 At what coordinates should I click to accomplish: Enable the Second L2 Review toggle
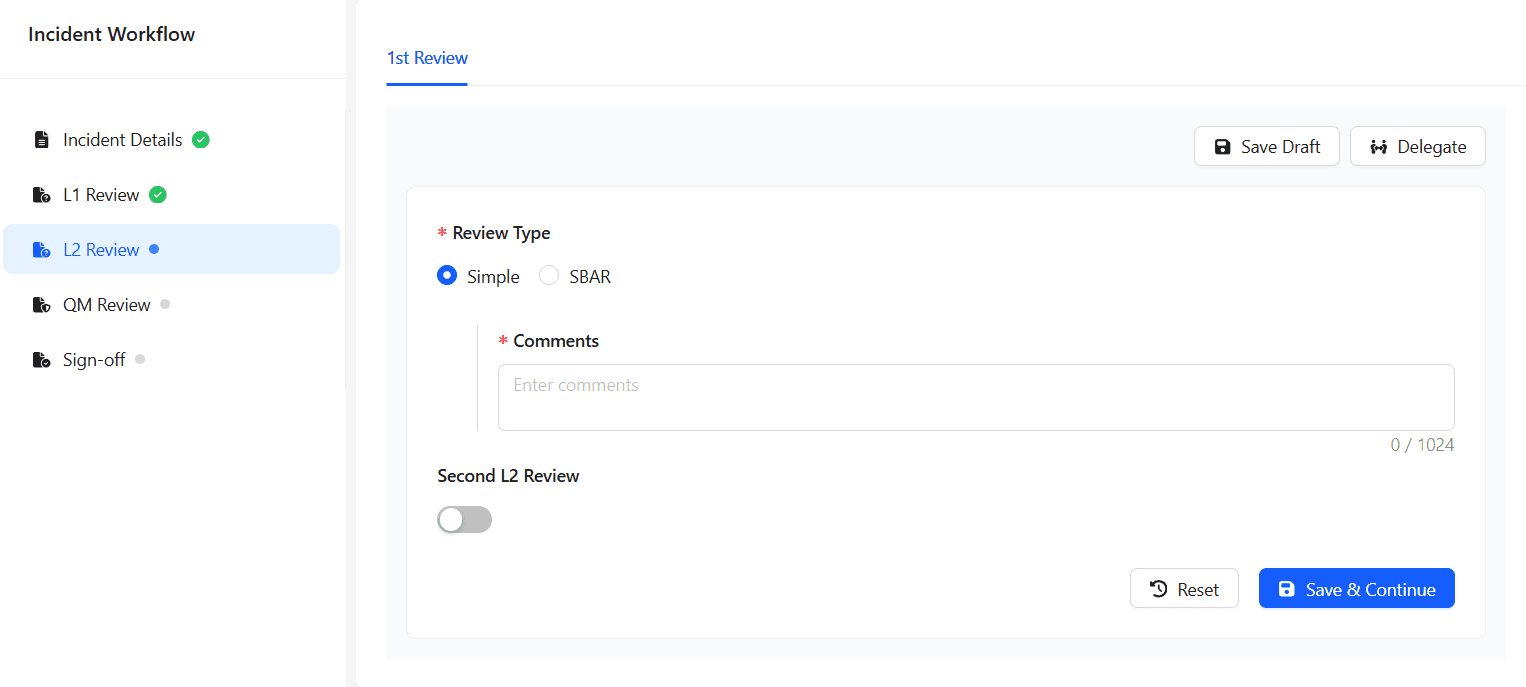pos(464,519)
